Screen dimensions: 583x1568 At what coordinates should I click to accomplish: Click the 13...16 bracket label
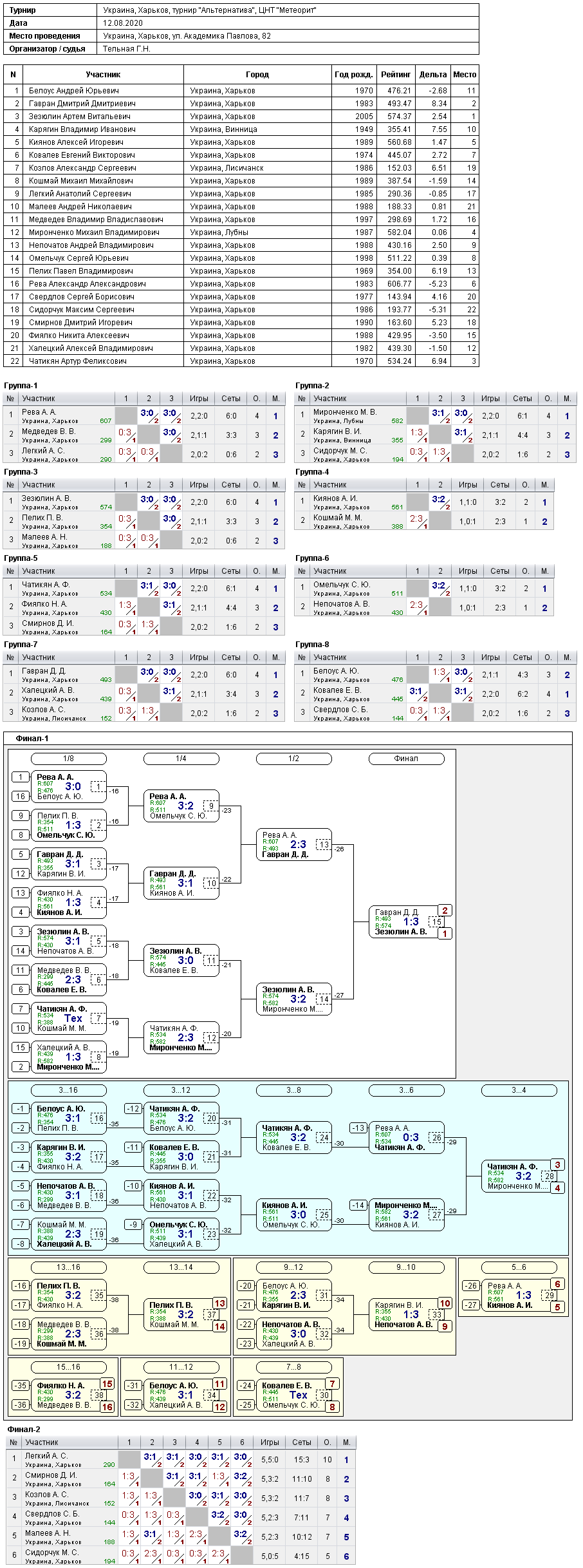pyautogui.click(x=69, y=1267)
